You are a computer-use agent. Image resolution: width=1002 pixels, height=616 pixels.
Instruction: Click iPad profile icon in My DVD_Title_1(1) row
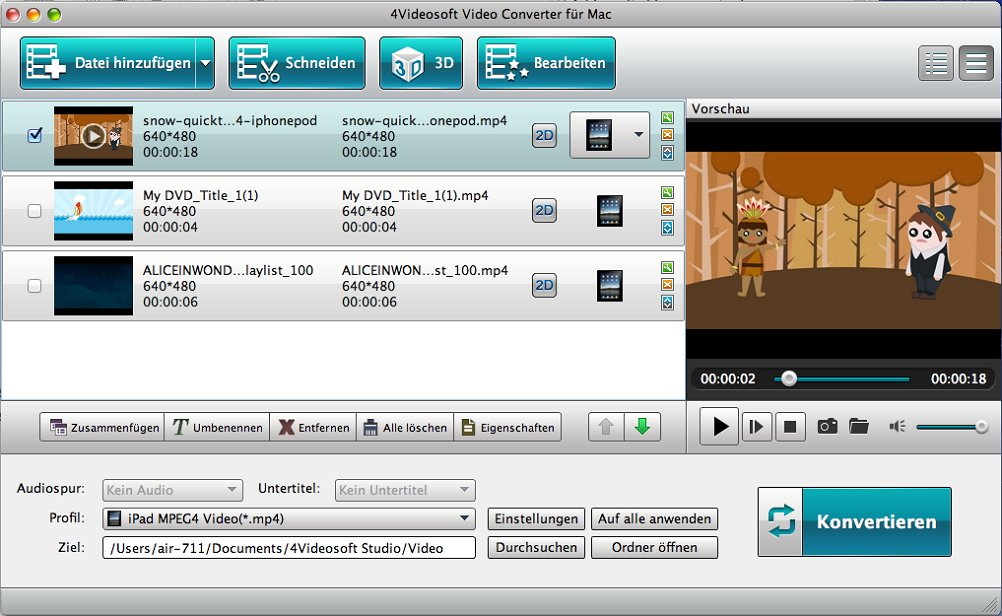[x=610, y=211]
